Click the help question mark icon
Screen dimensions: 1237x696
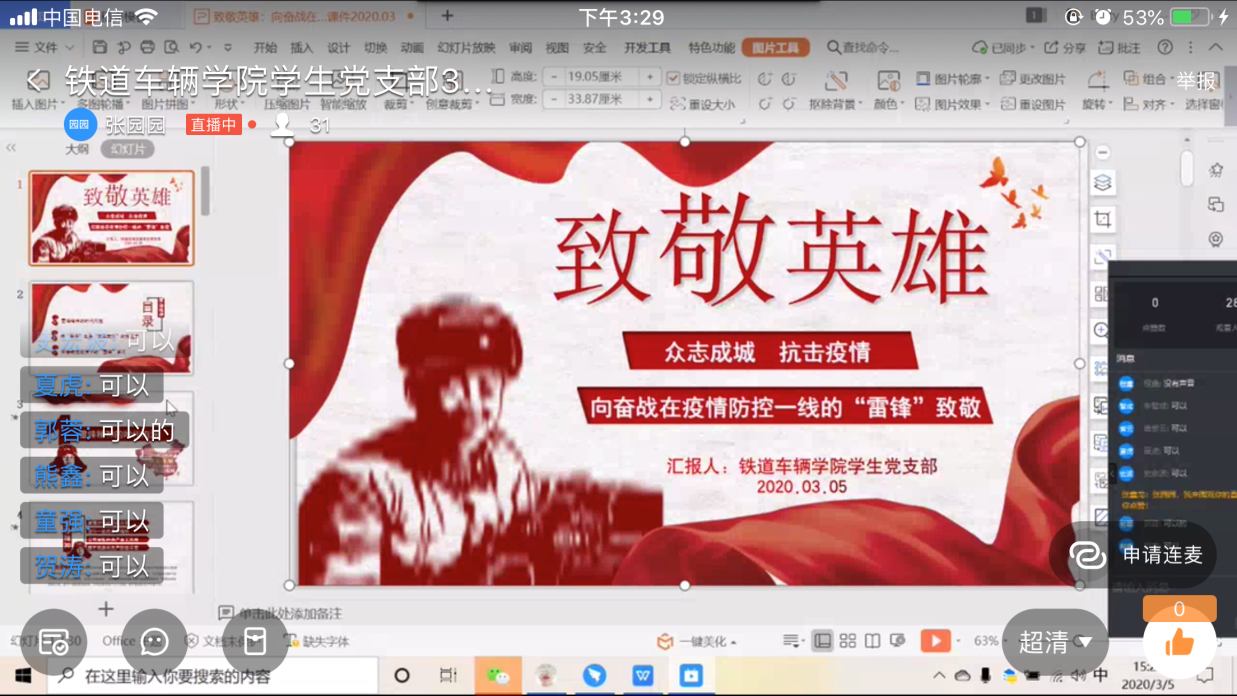(x=1165, y=47)
